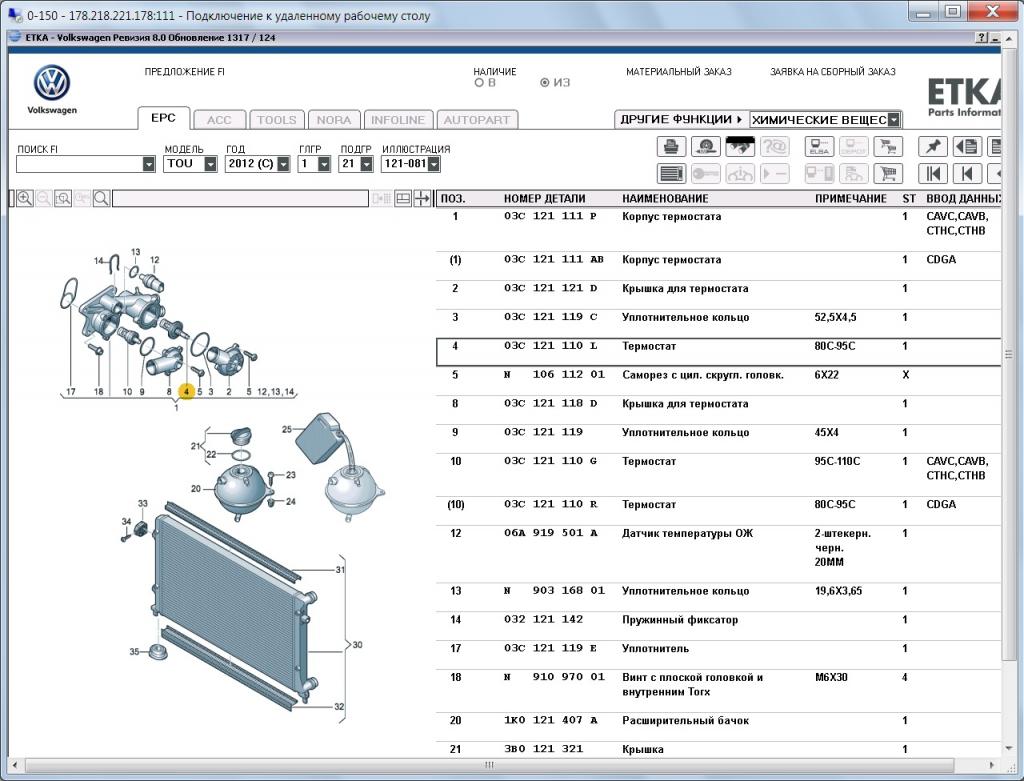Switch to the ACC tab

point(219,120)
